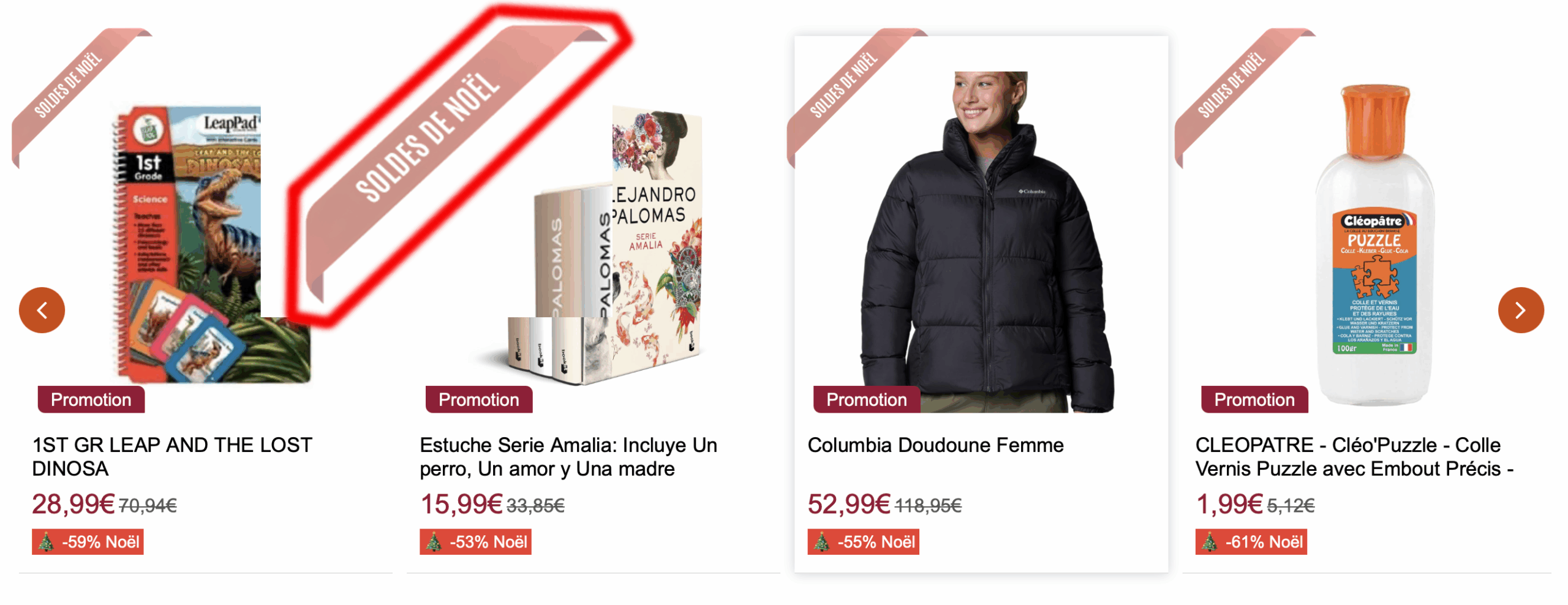Open the LeapPad dinosaur book image

211,244
